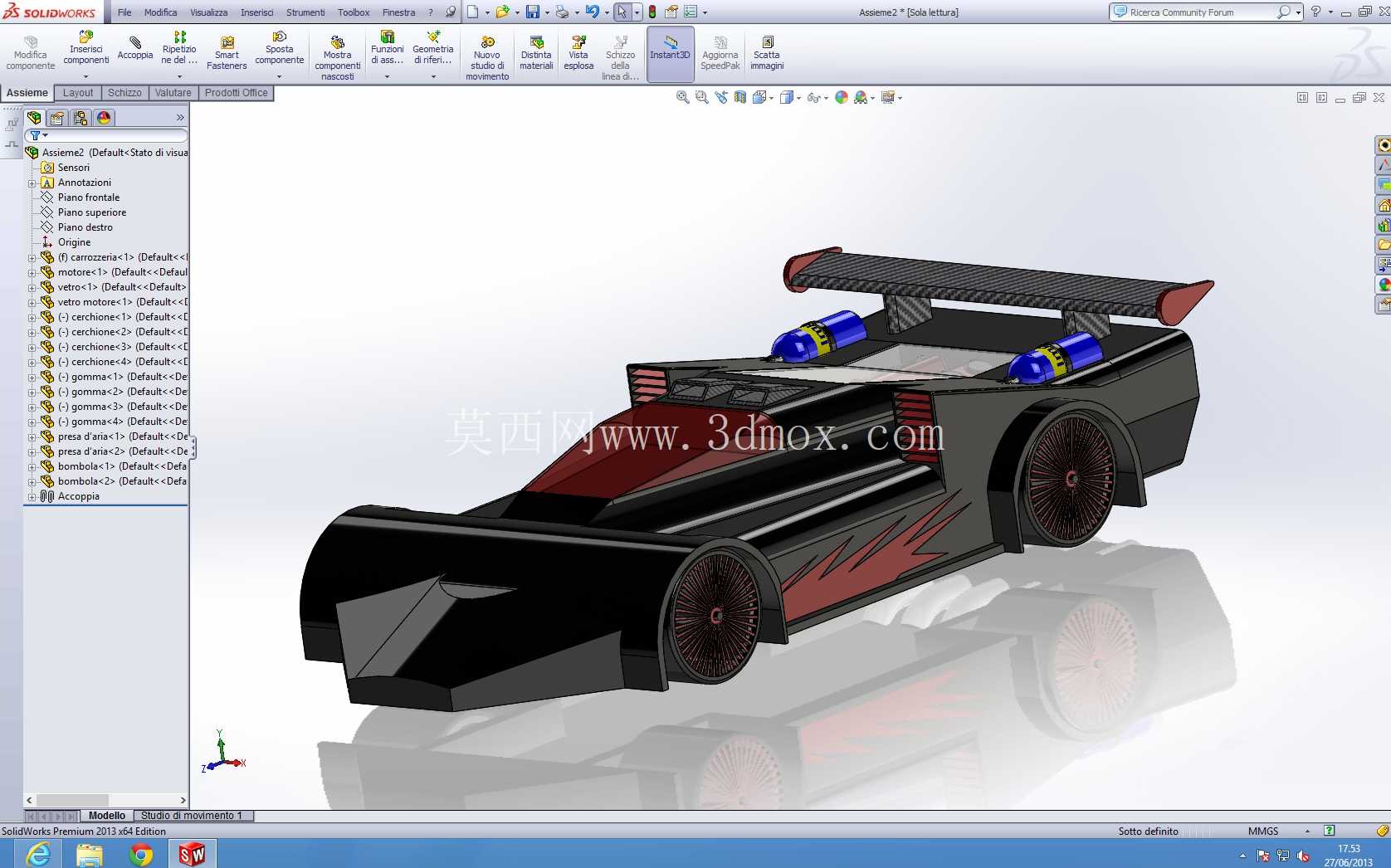Open File menu

(x=124, y=12)
